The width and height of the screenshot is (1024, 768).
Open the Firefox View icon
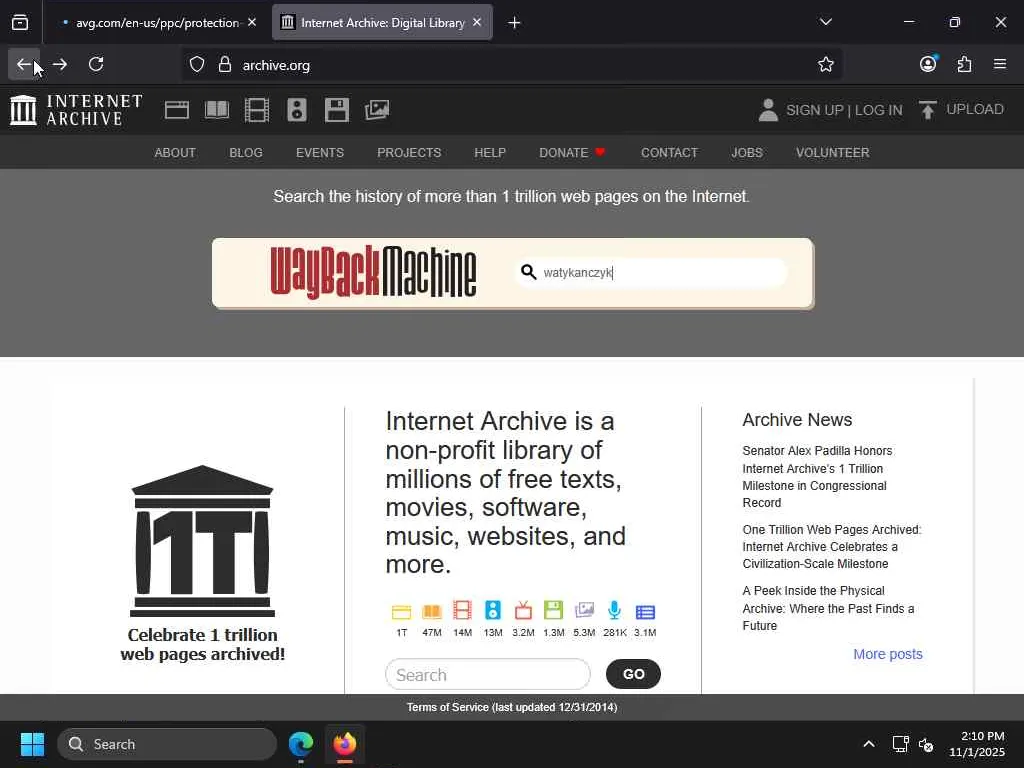click(20, 22)
